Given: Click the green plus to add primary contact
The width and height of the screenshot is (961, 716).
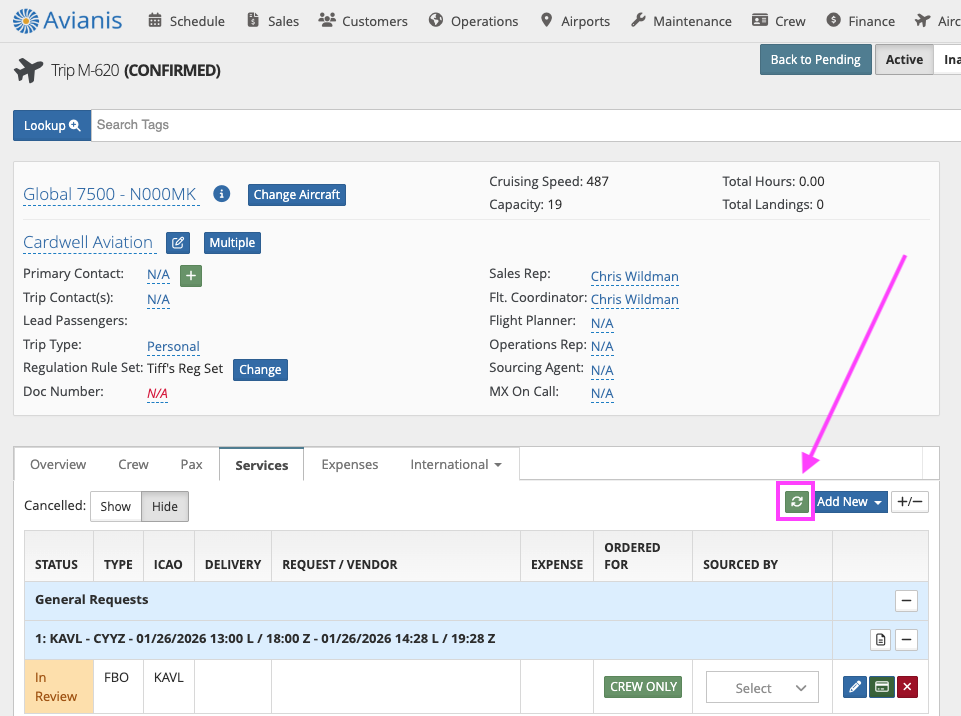Looking at the screenshot, I should pos(191,275).
